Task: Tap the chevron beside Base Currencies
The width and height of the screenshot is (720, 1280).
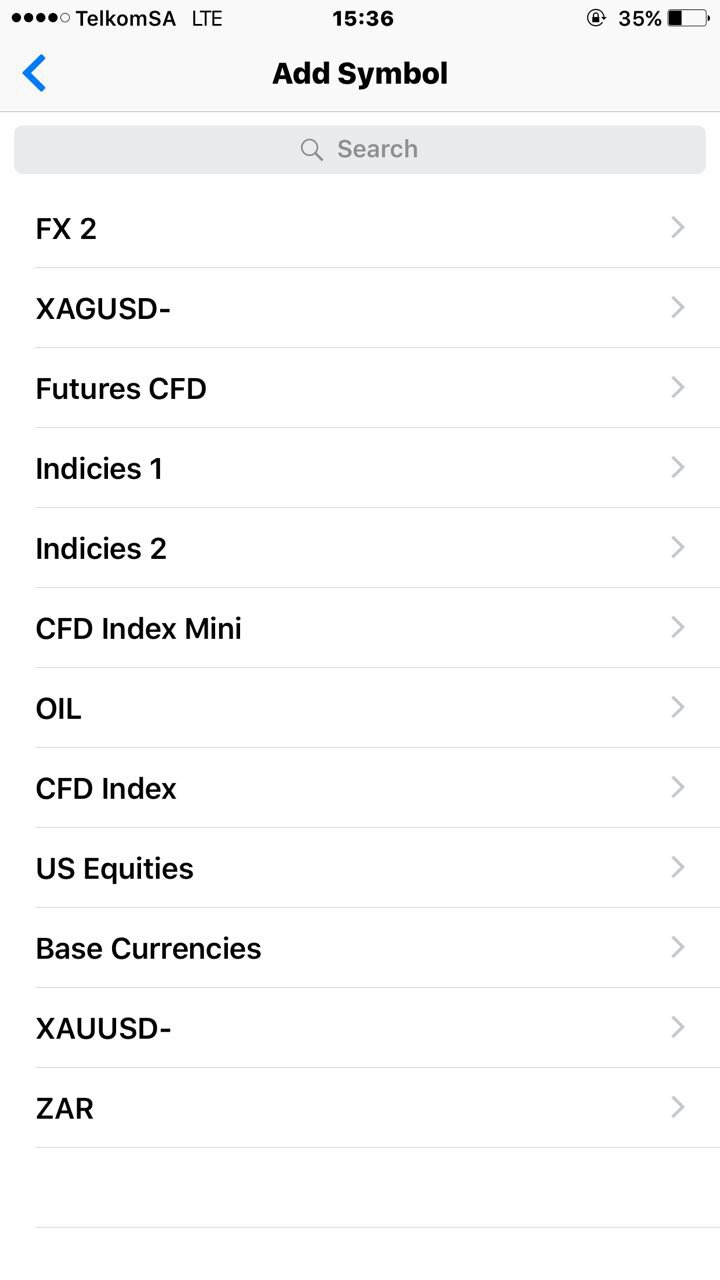Action: pyautogui.click(x=678, y=948)
